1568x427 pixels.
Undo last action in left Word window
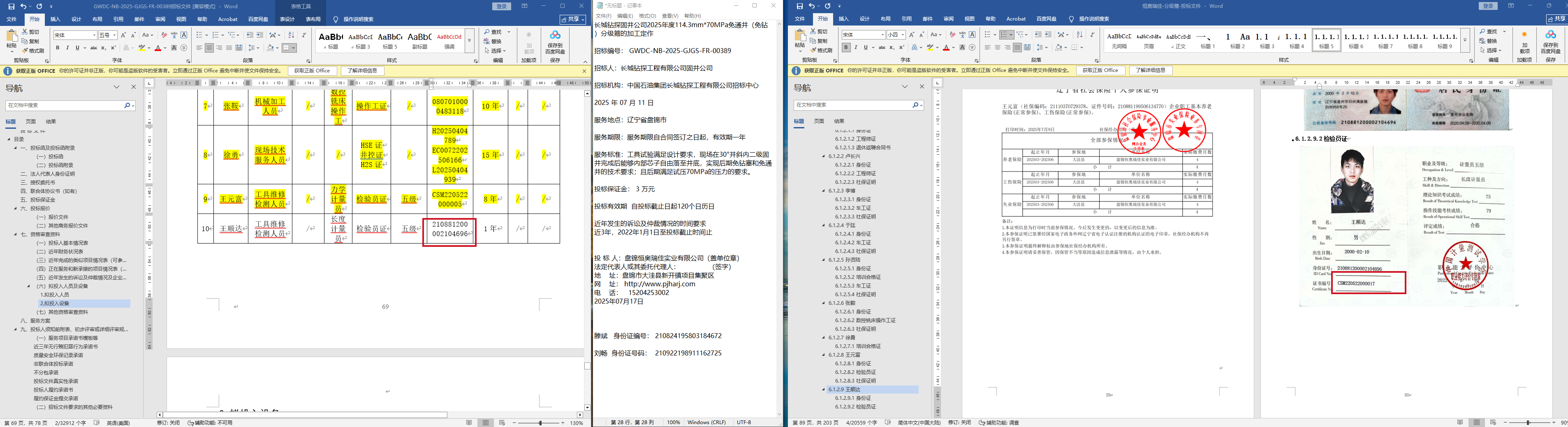[24, 6]
